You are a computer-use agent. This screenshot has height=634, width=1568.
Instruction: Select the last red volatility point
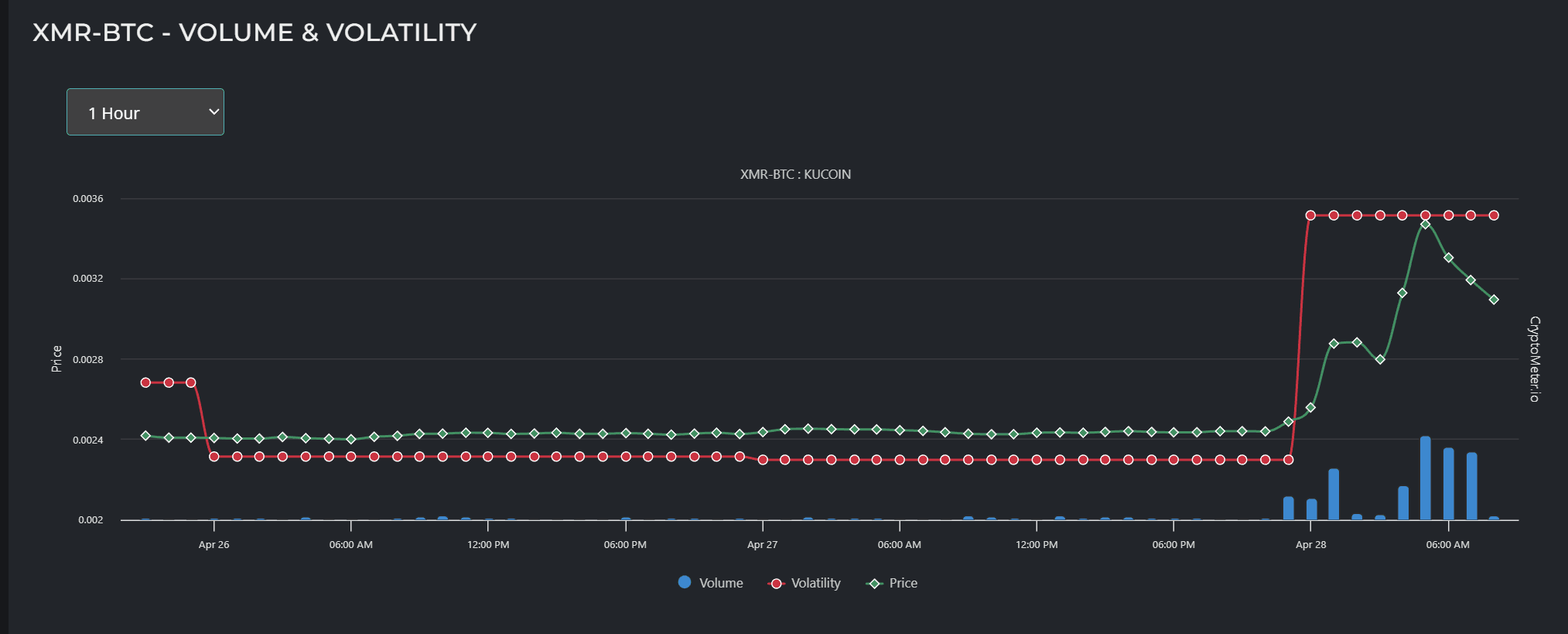coord(1494,215)
